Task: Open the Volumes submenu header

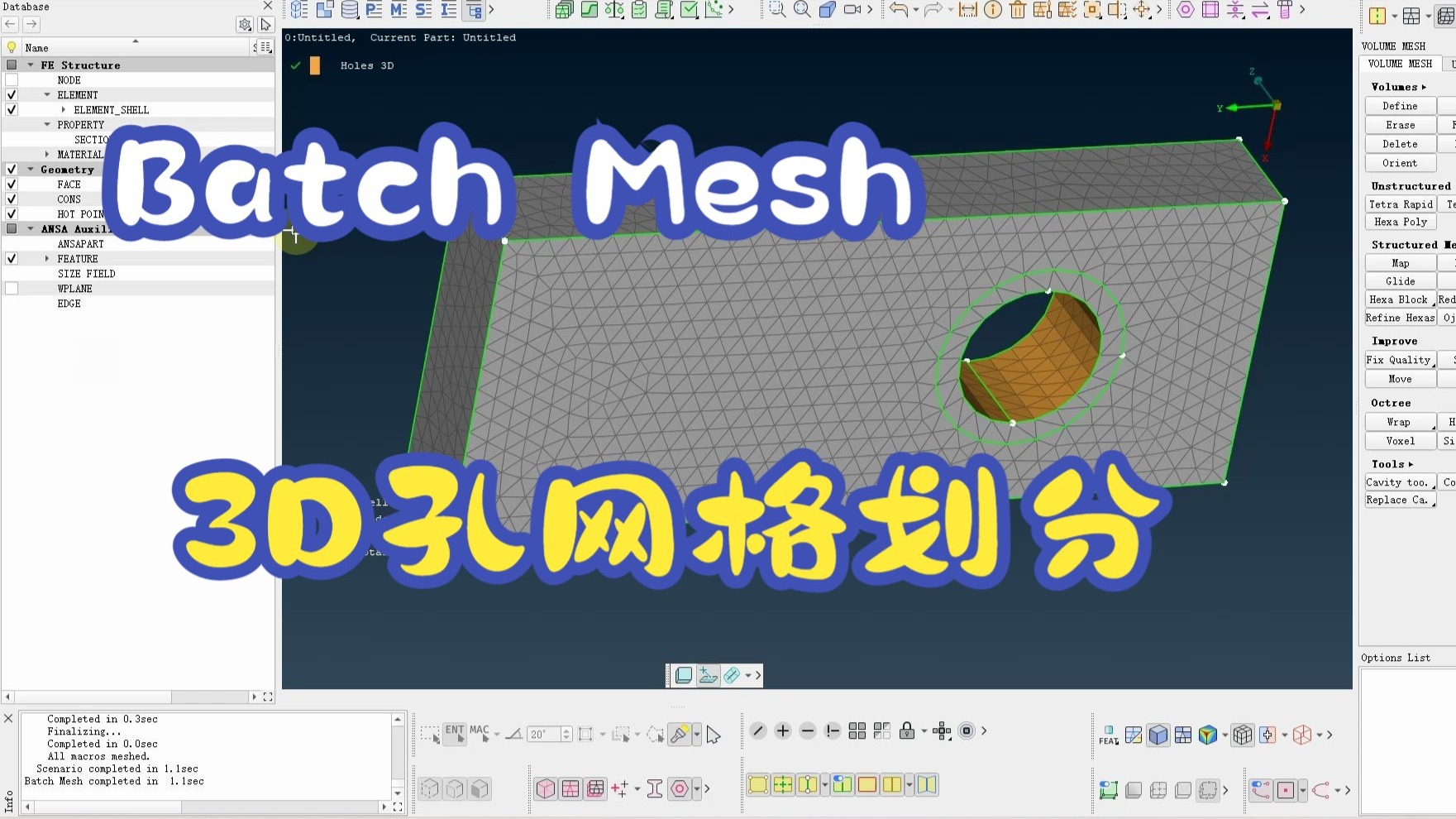Action: click(1399, 87)
